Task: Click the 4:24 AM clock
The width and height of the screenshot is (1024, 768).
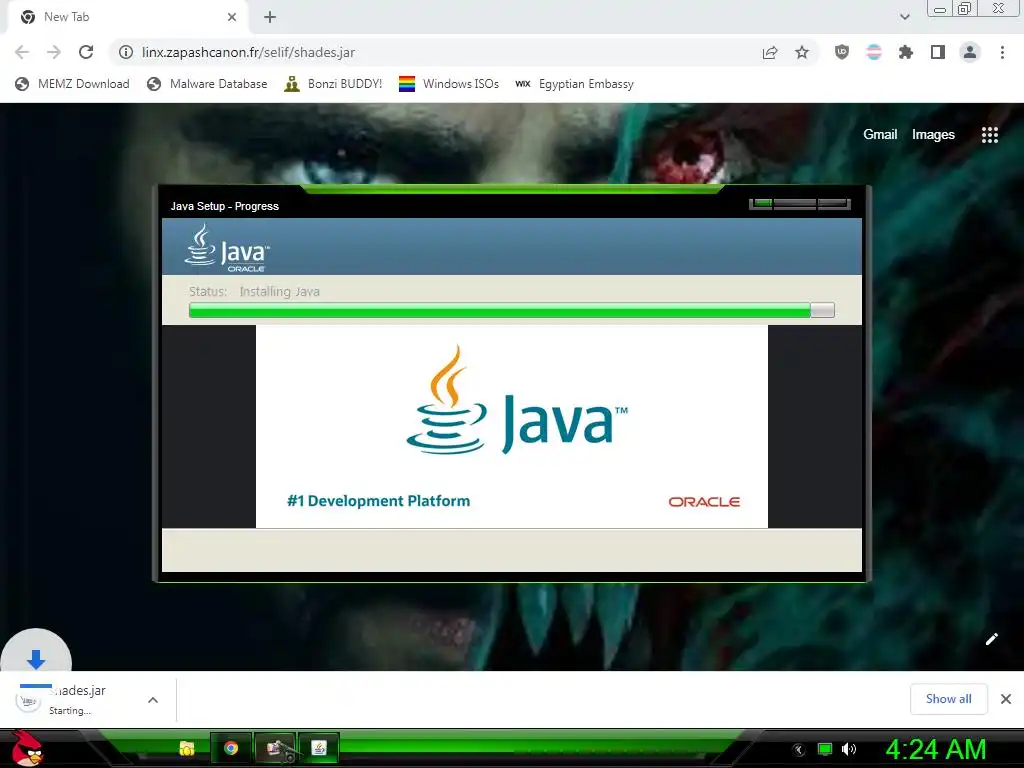Action: [x=935, y=749]
